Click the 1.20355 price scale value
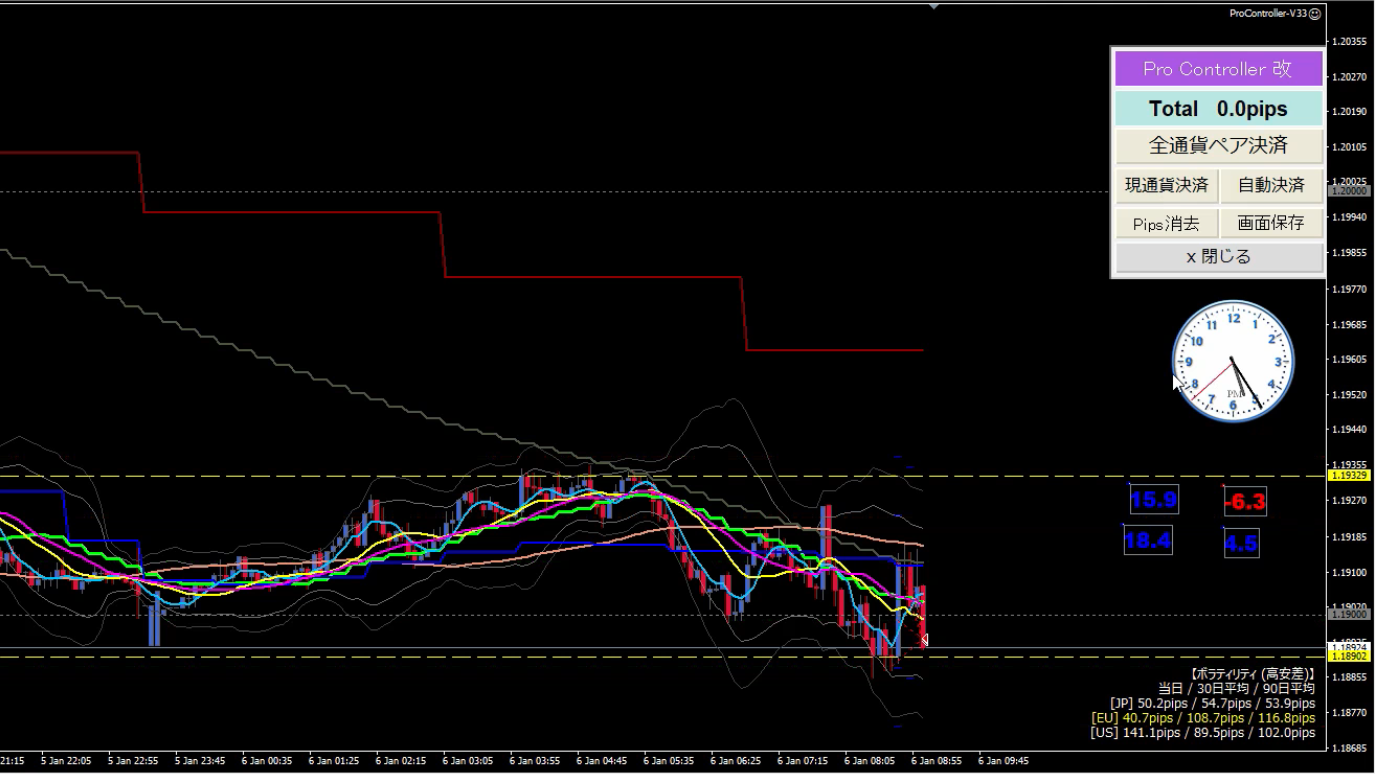The height and width of the screenshot is (774, 1376). (1349, 42)
